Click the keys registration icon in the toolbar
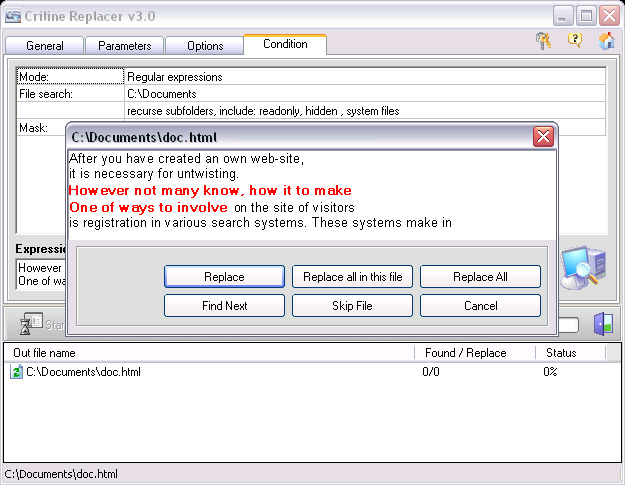 [x=543, y=41]
